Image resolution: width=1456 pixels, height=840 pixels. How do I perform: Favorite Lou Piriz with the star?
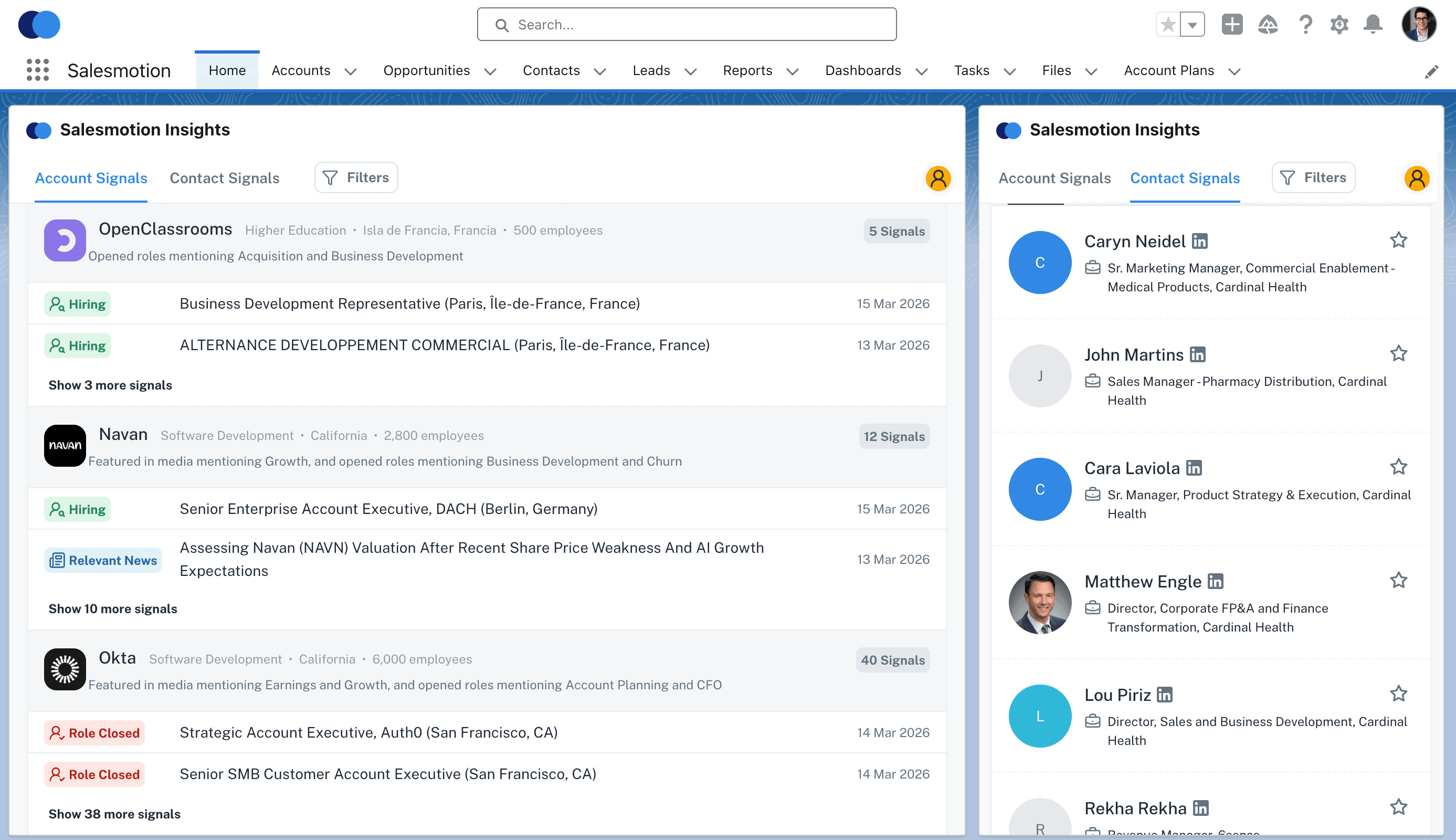[x=1398, y=694]
